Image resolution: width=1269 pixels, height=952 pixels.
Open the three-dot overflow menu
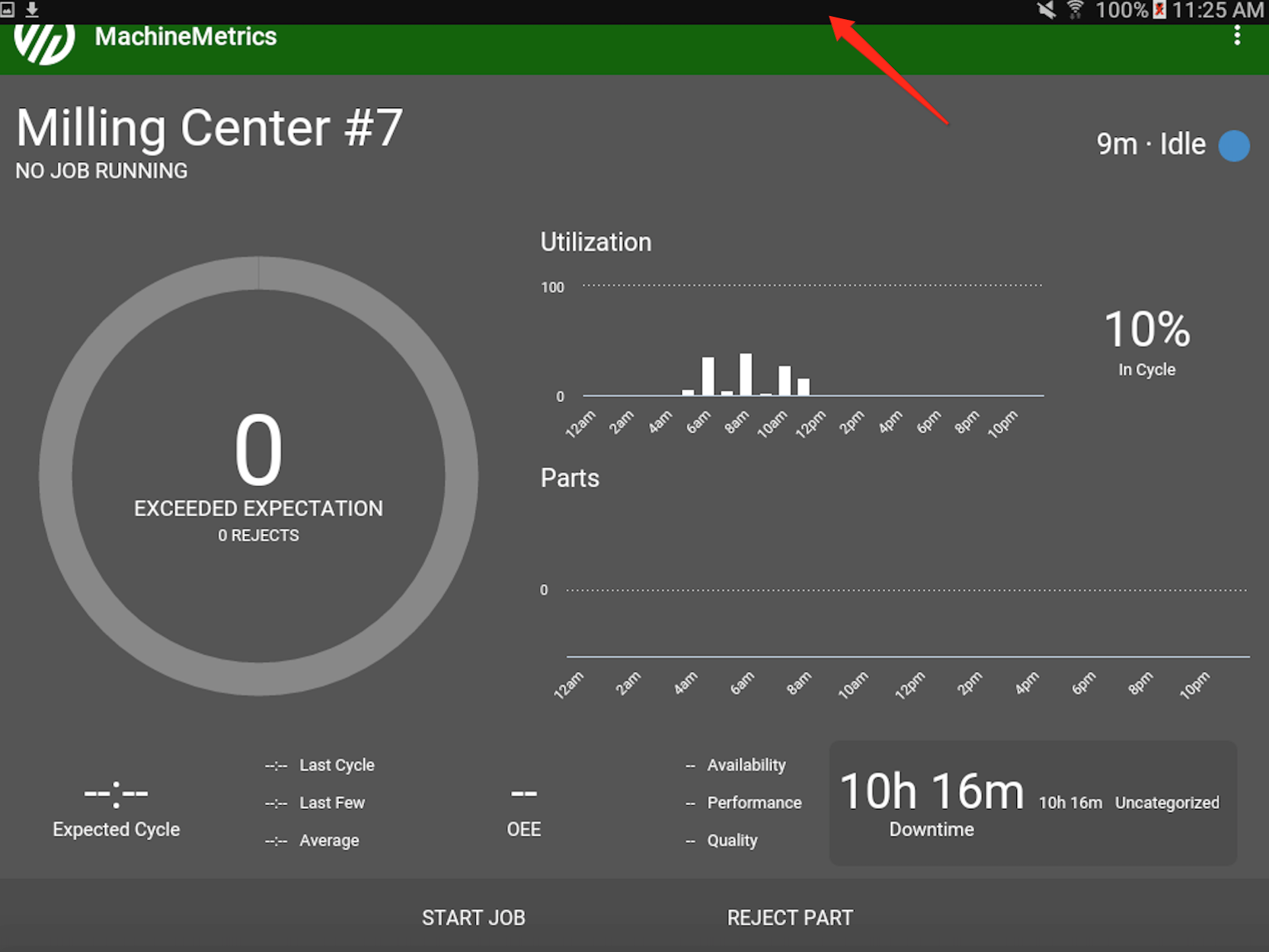coord(1237,36)
